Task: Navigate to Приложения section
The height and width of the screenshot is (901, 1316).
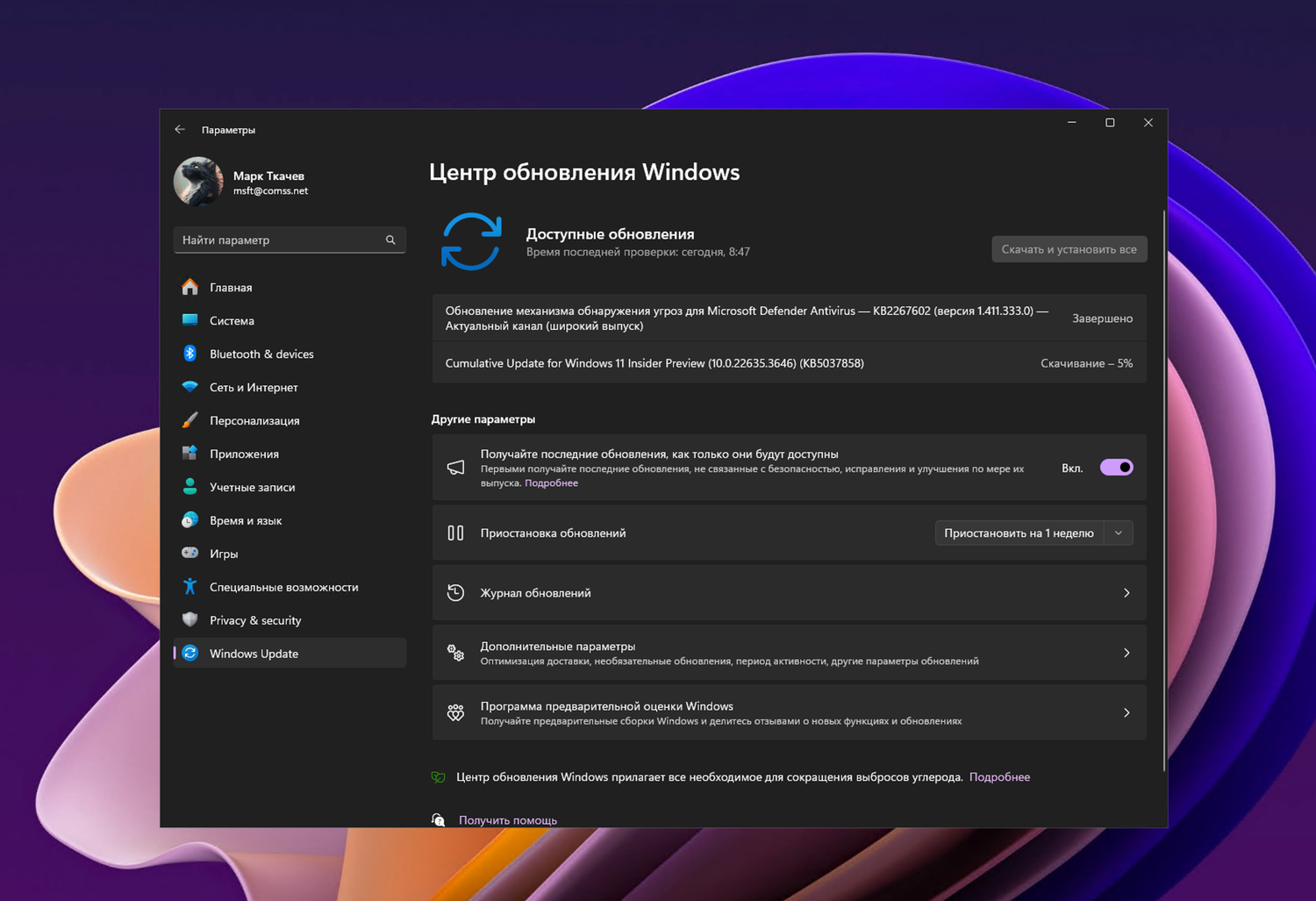Action: pyautogui.click(x=290, y=454)
